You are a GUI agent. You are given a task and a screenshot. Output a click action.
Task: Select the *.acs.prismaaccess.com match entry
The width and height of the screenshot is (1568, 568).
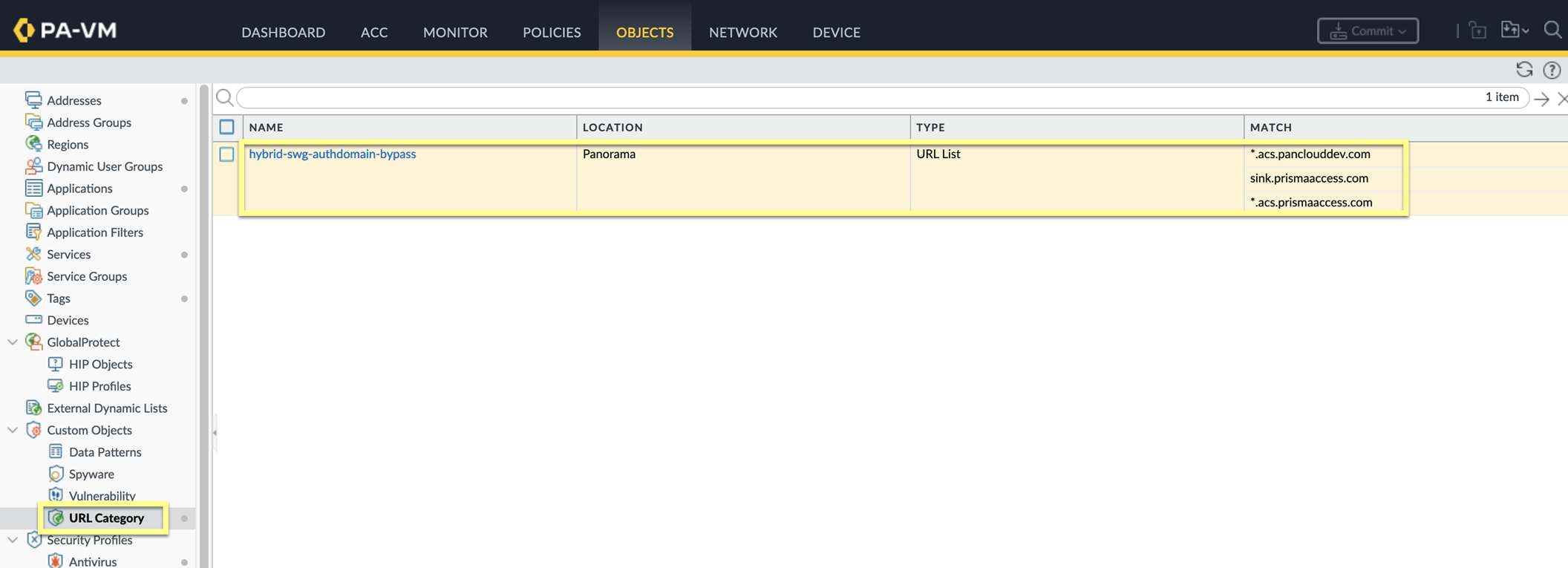[1311, 202]
